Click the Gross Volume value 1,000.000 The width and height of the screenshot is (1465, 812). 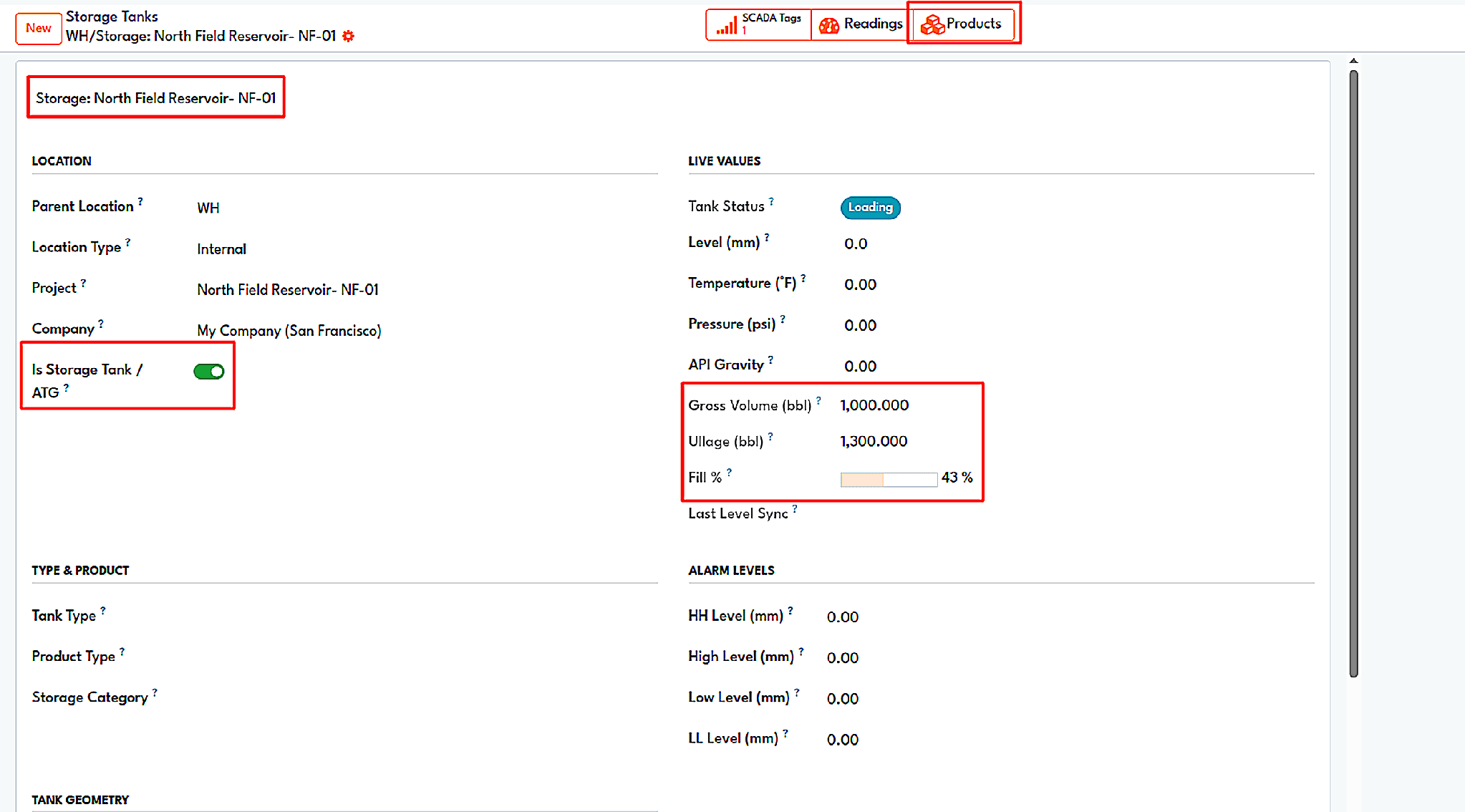874,405
